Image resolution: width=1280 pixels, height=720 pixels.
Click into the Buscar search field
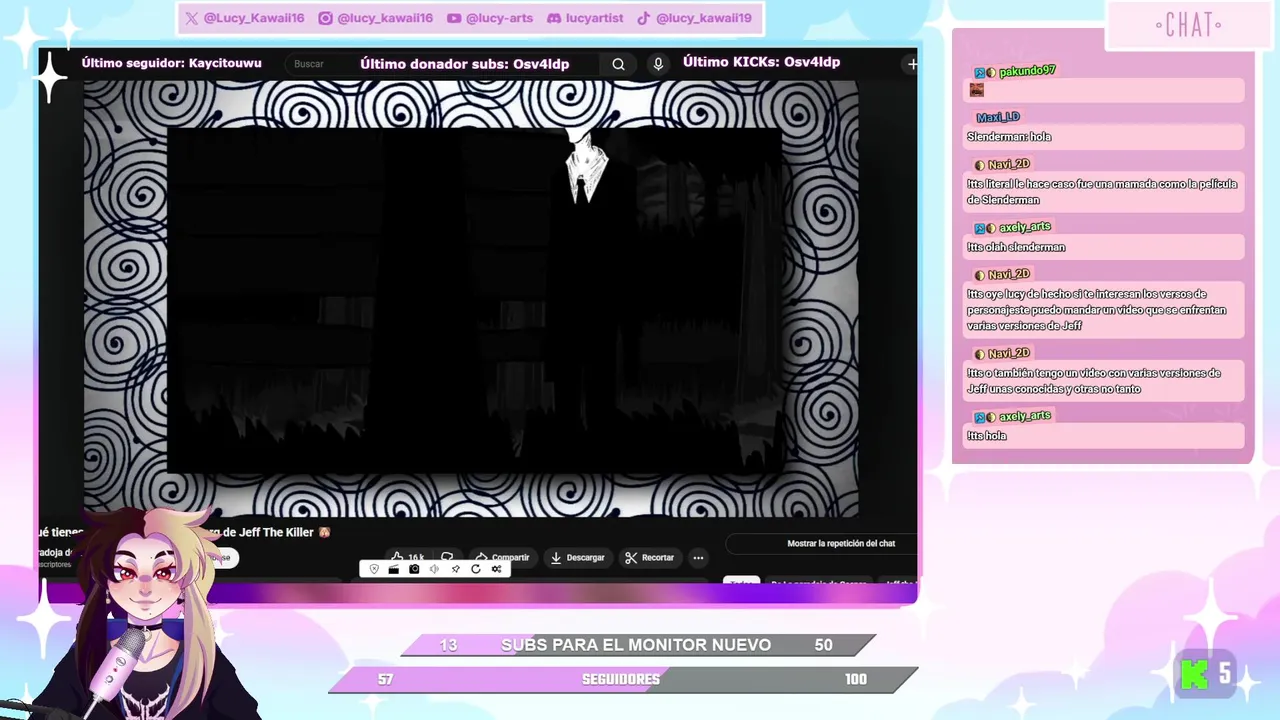tap(440, 64)
